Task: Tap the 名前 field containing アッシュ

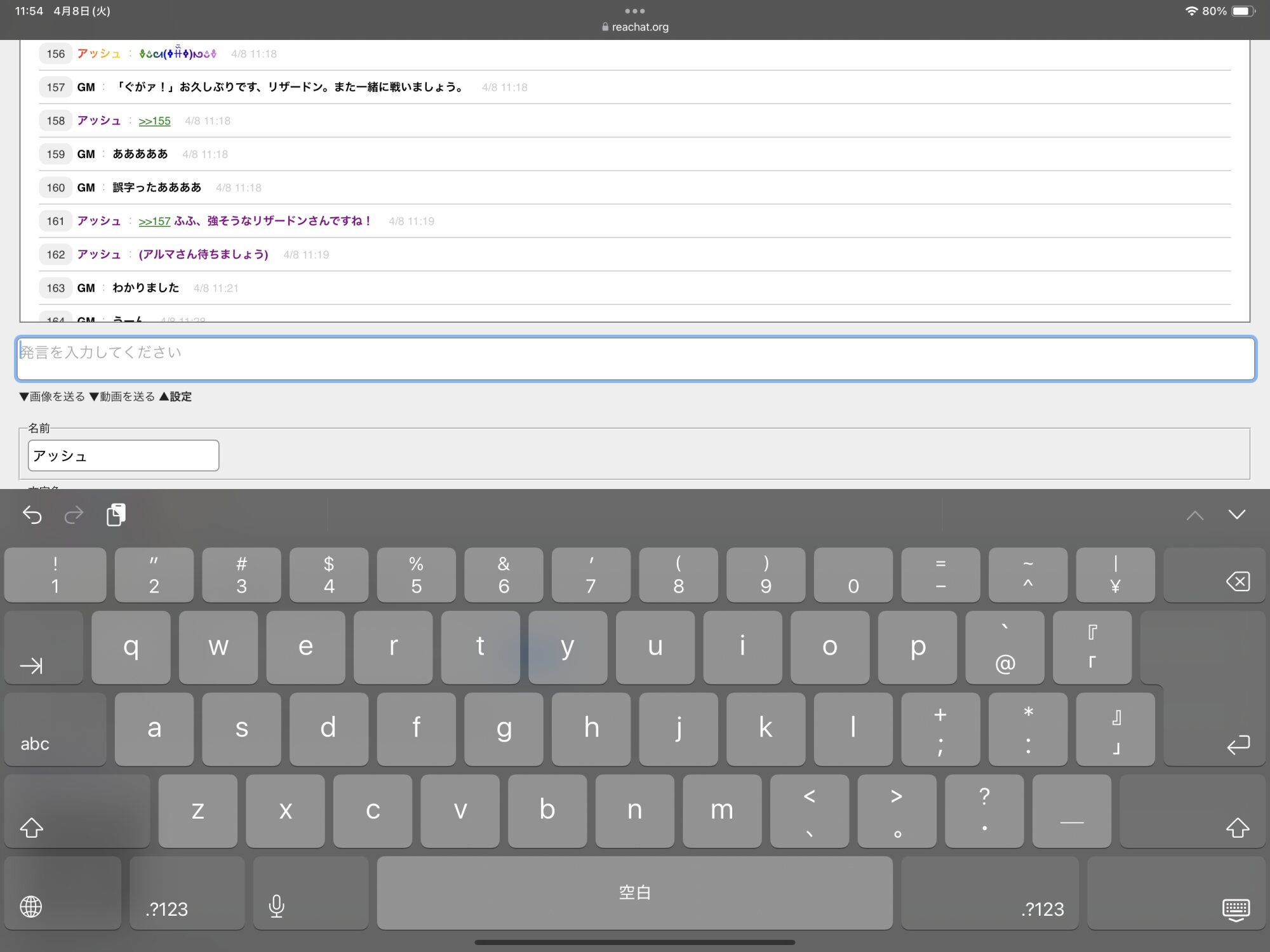Action: pos(123,455)
